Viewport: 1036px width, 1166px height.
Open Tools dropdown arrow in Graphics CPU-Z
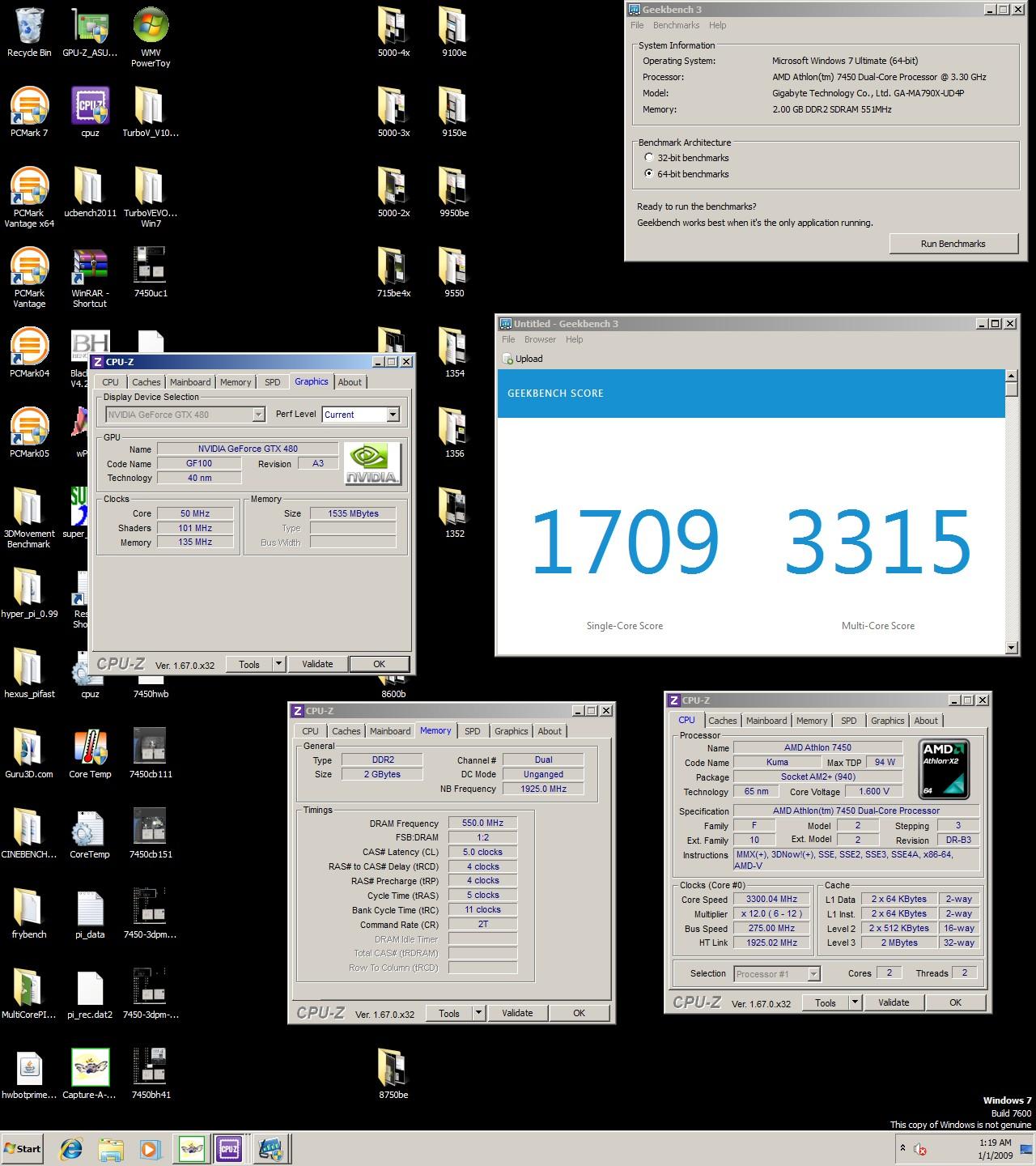tap(278, 664)
